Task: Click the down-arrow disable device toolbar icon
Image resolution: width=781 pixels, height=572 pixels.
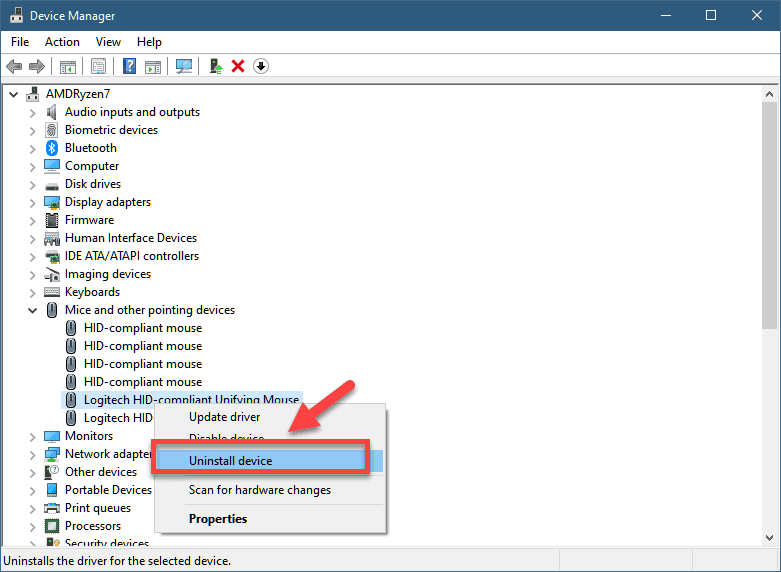Action: click(x=261, y=66)
